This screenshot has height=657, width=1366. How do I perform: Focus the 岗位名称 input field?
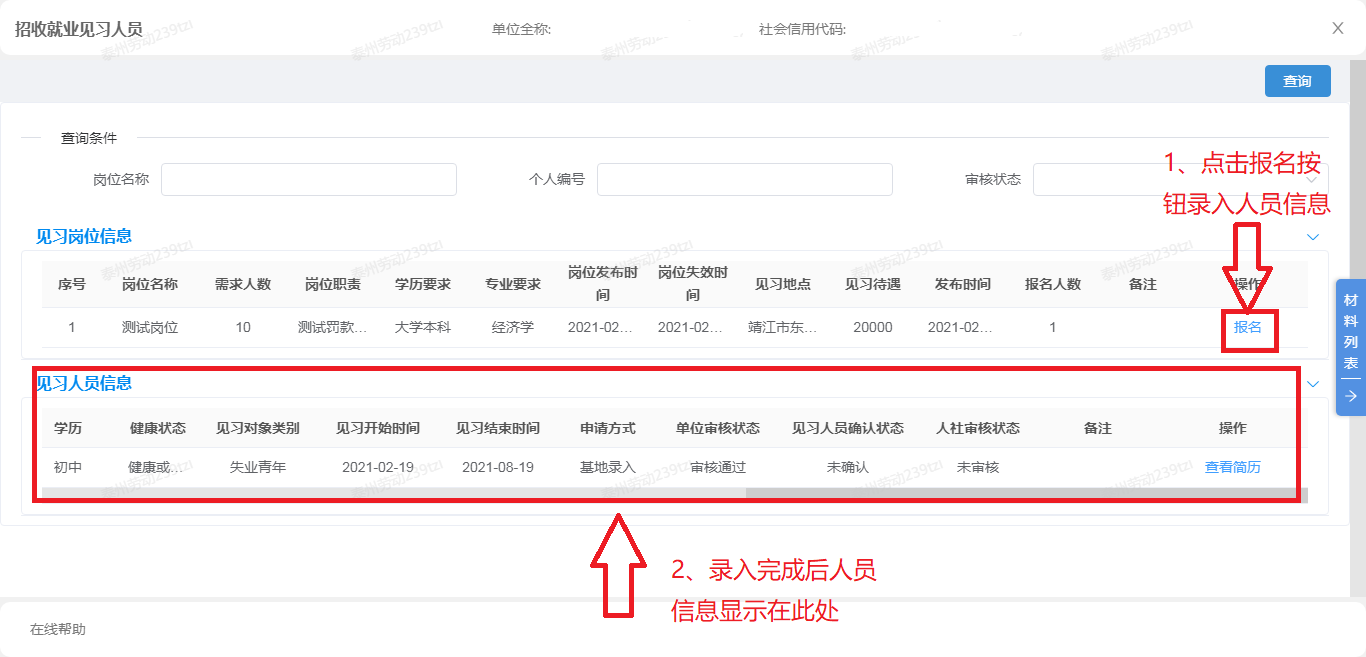pyautogui.click(x=308, y=180)
